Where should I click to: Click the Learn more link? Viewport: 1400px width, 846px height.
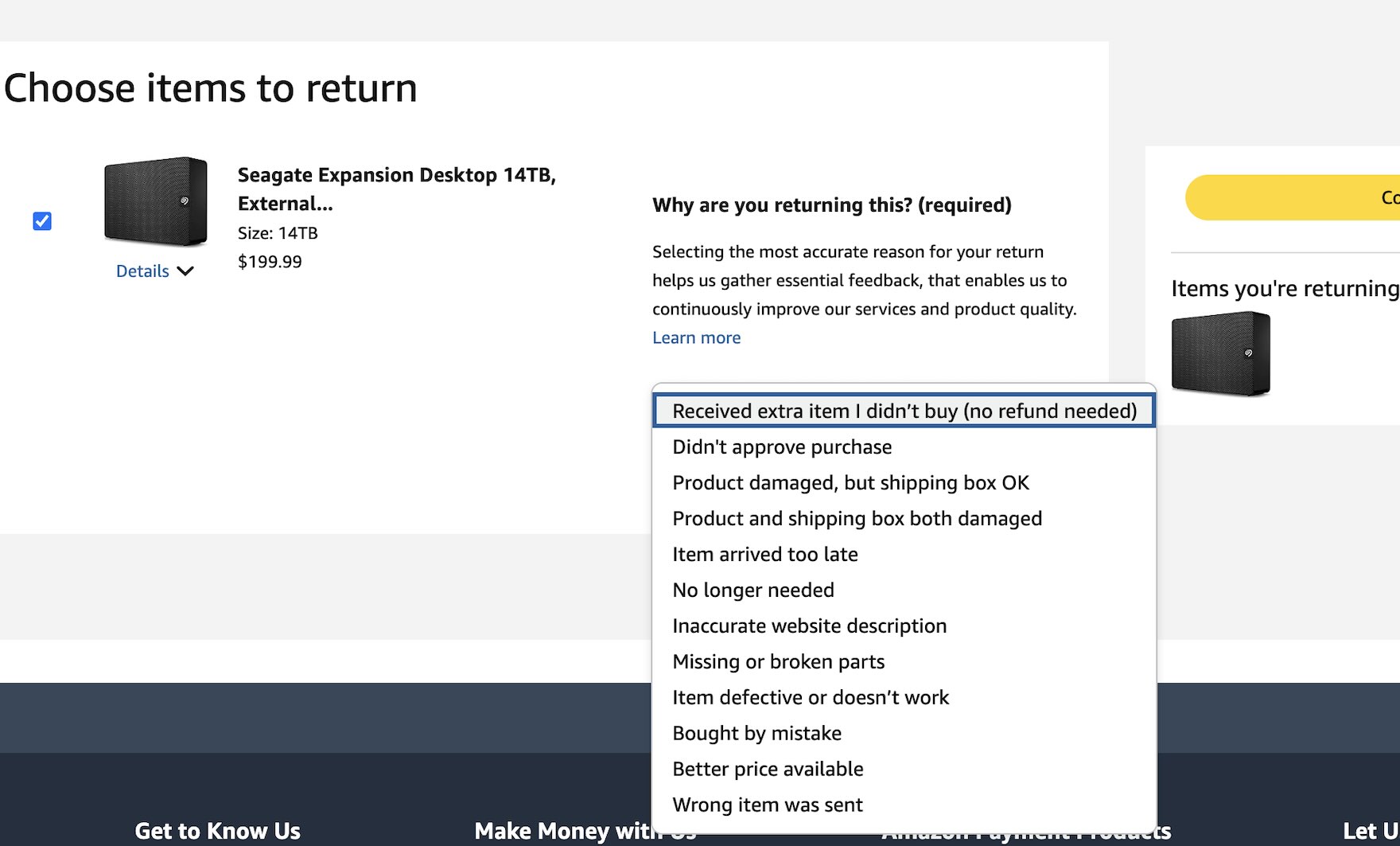pos(696,337)
